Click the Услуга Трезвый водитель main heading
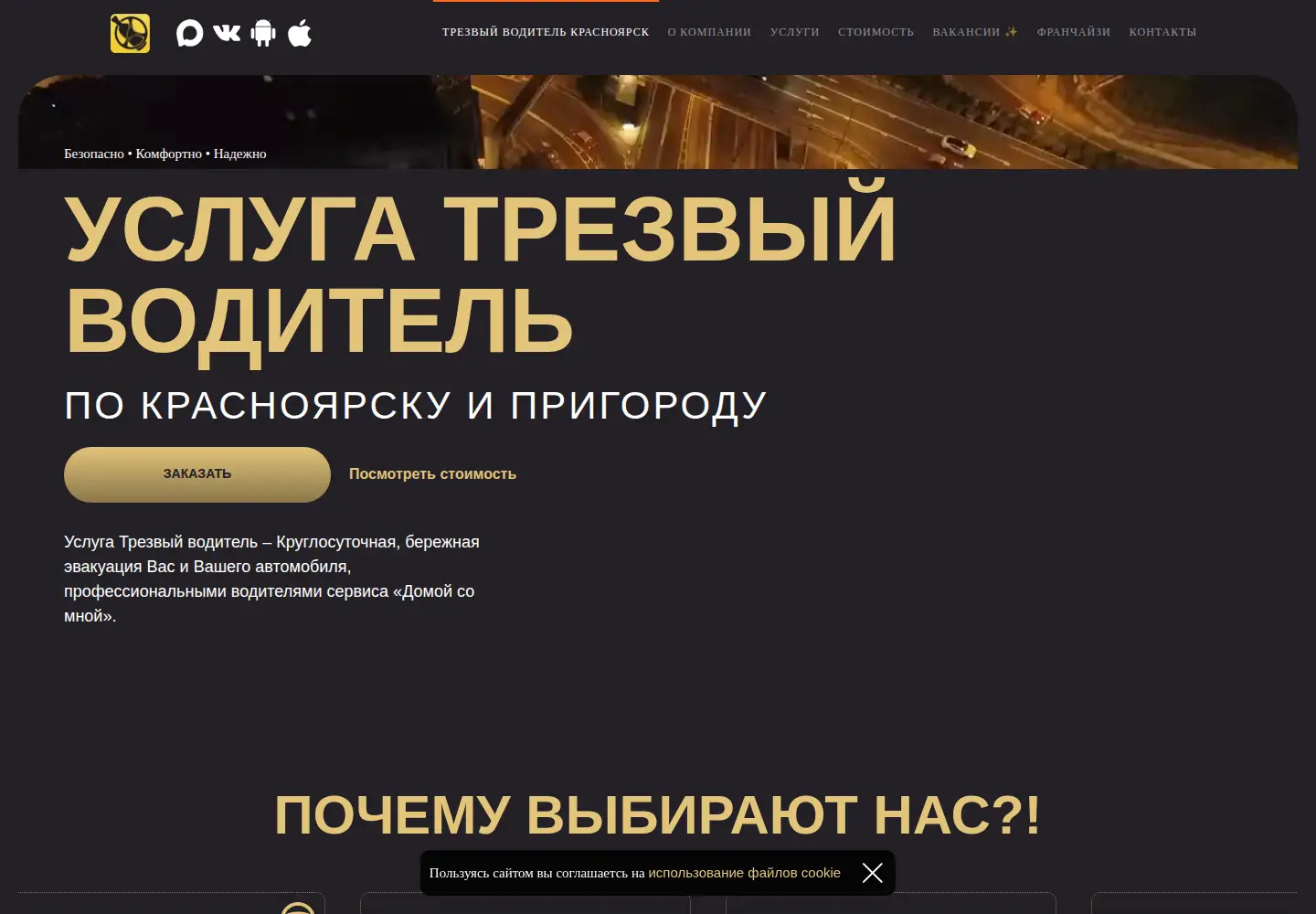1316x914 pixels. pyautogui.click(x=480, y=274)
